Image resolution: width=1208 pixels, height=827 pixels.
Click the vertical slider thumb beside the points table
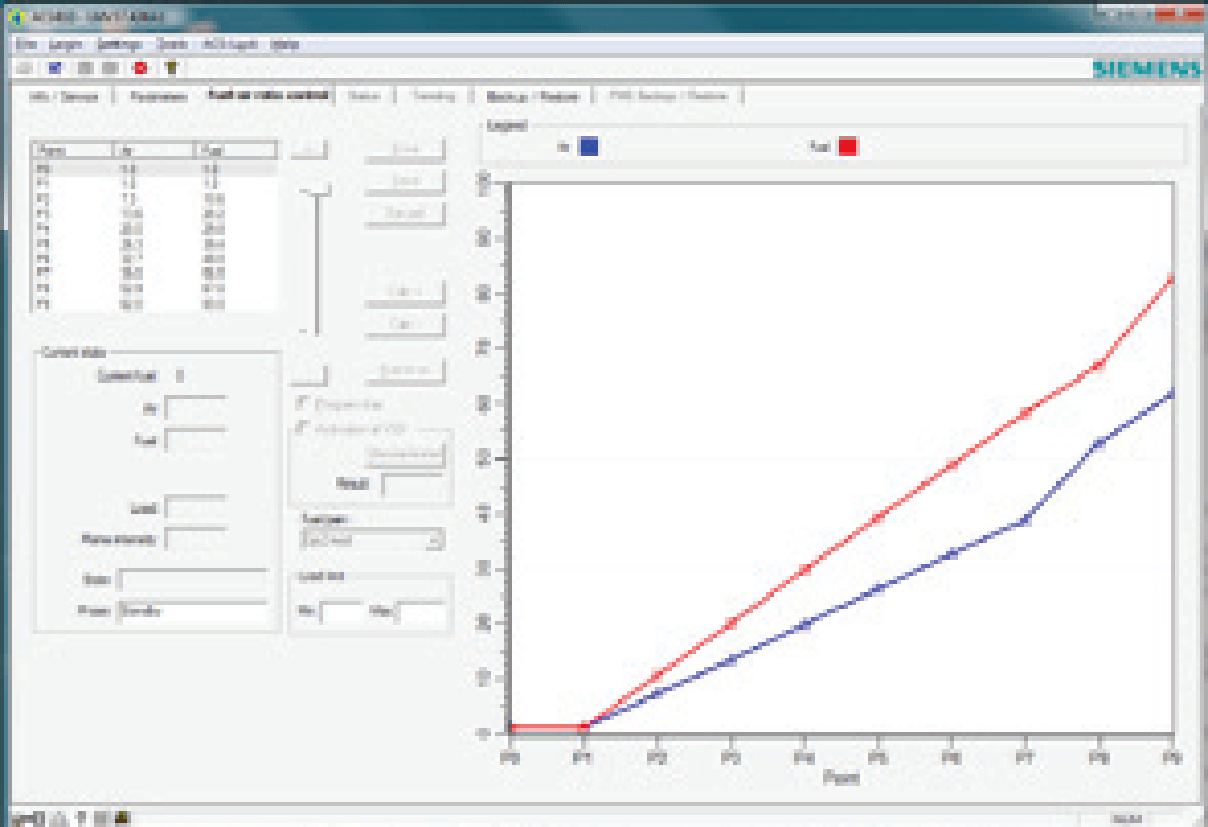[317, 190]
